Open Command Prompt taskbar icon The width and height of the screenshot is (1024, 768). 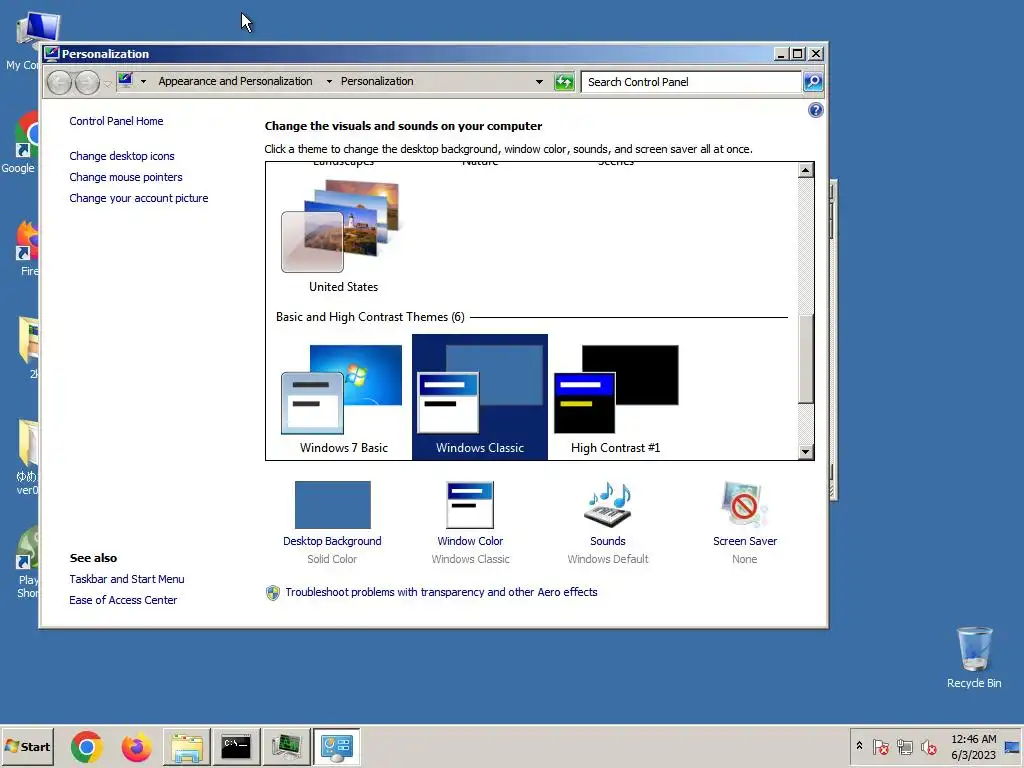(x=236, y=746)
